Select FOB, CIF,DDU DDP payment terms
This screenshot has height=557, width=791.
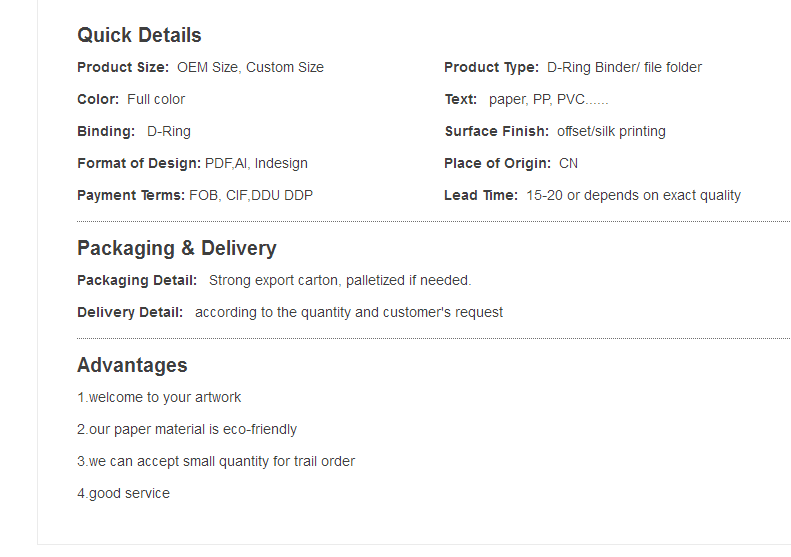tap(251, 195)
